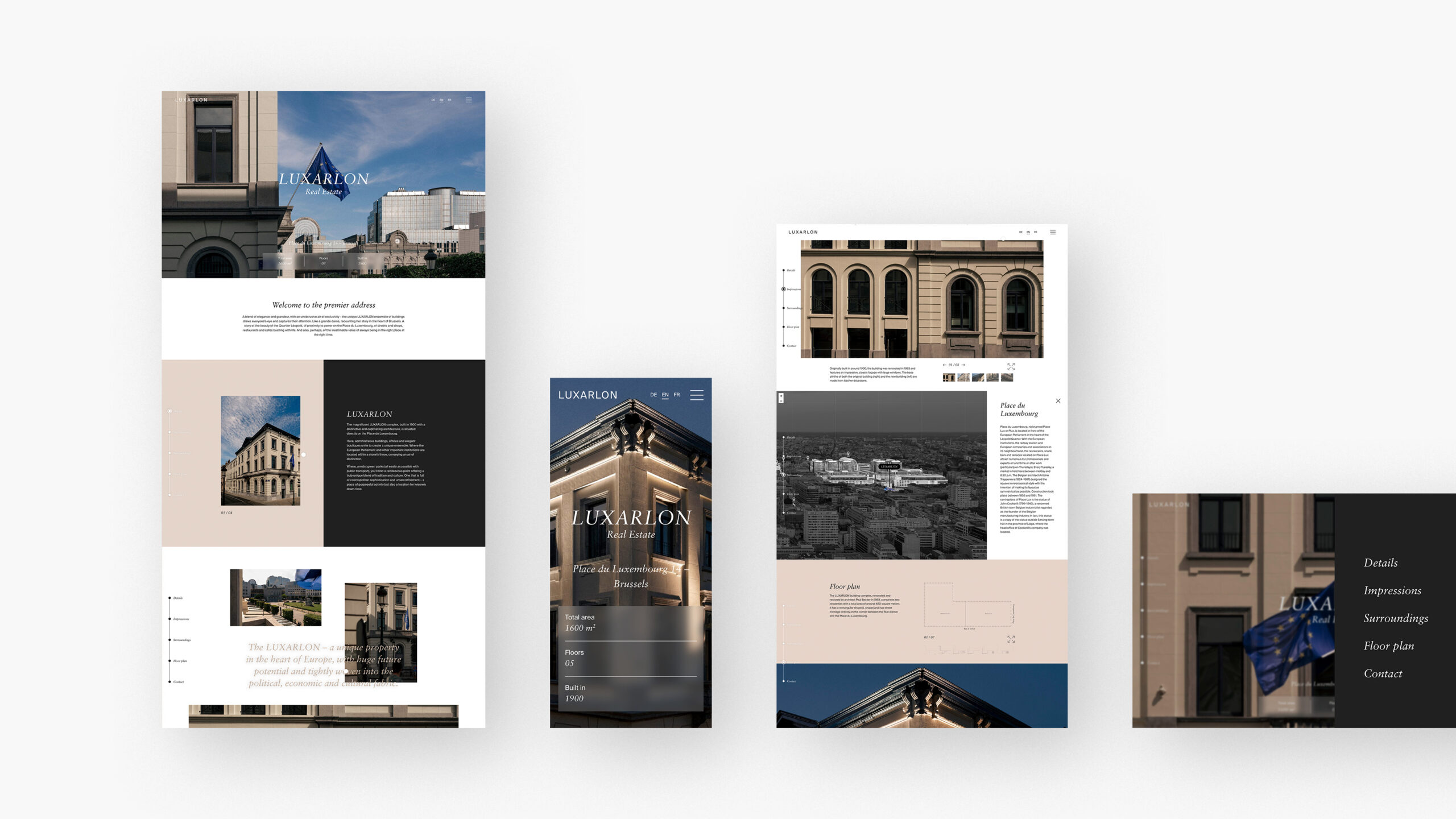Open the fullscreen view of the floor plan

coord(1012,640)
